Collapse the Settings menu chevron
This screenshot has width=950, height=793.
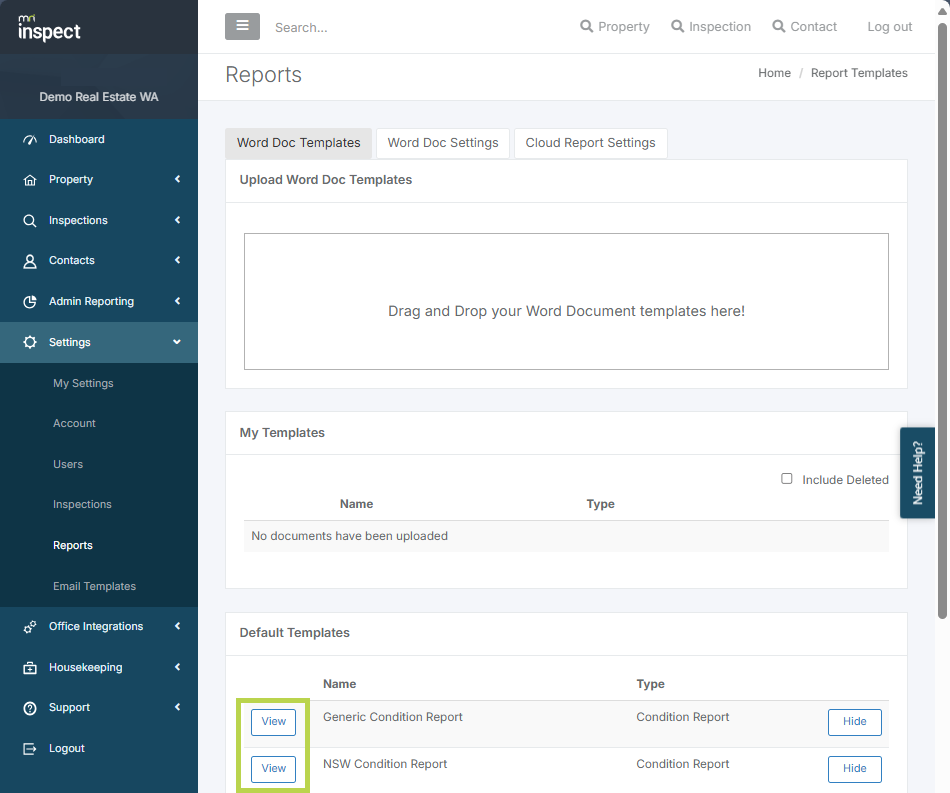tap(177, 342)
